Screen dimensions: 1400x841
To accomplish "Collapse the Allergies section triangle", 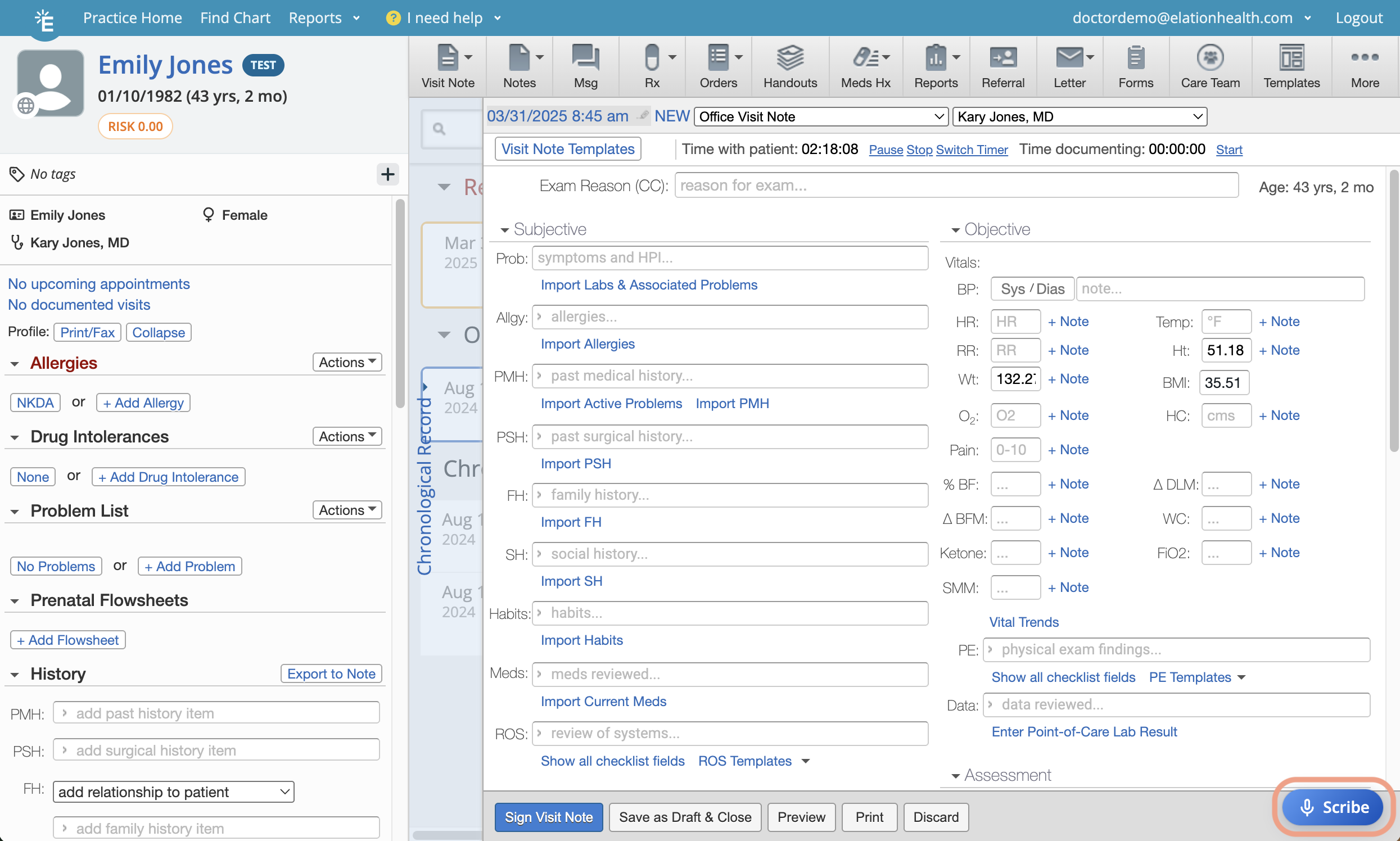I will [x=15, y=364].
